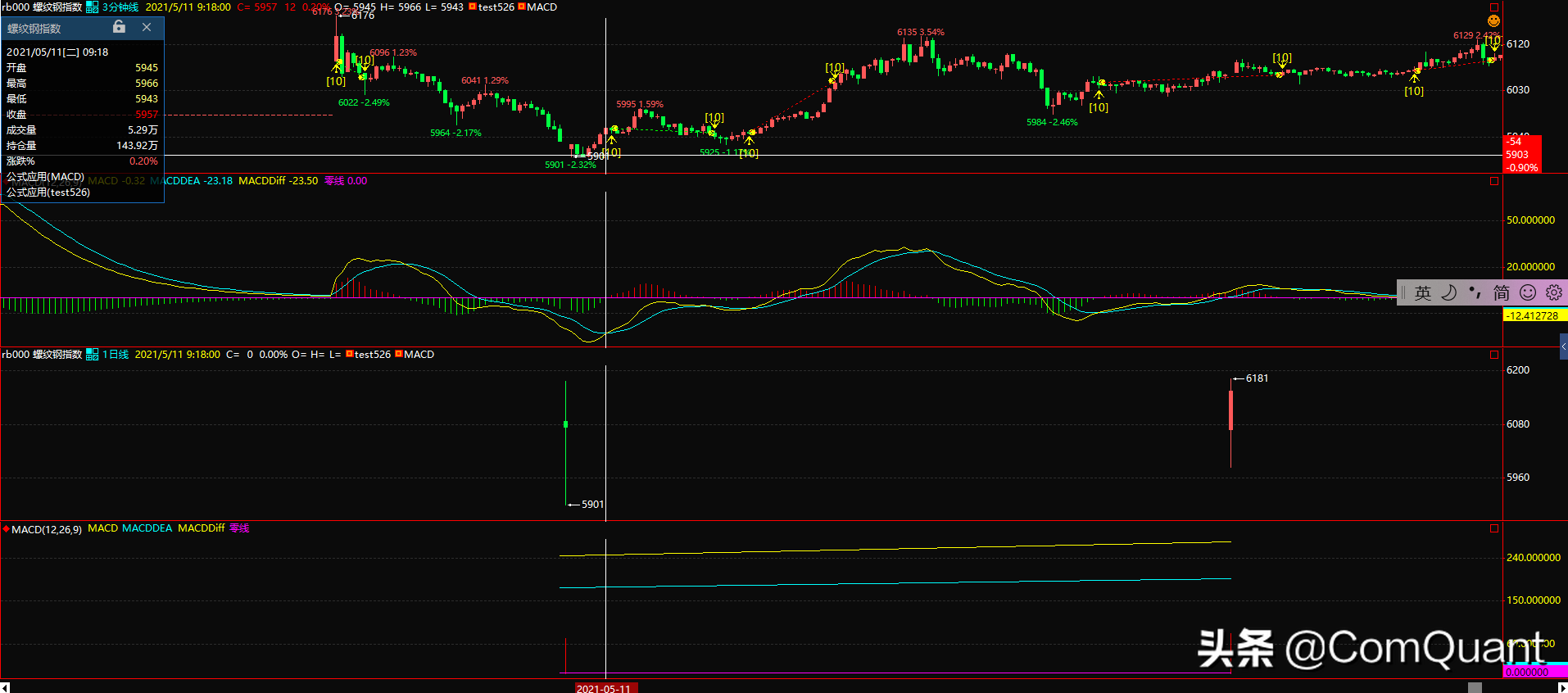Toggle the punctuation icon in the IME bar
Screen dimensions: 1568x693
pos(1475,292)
